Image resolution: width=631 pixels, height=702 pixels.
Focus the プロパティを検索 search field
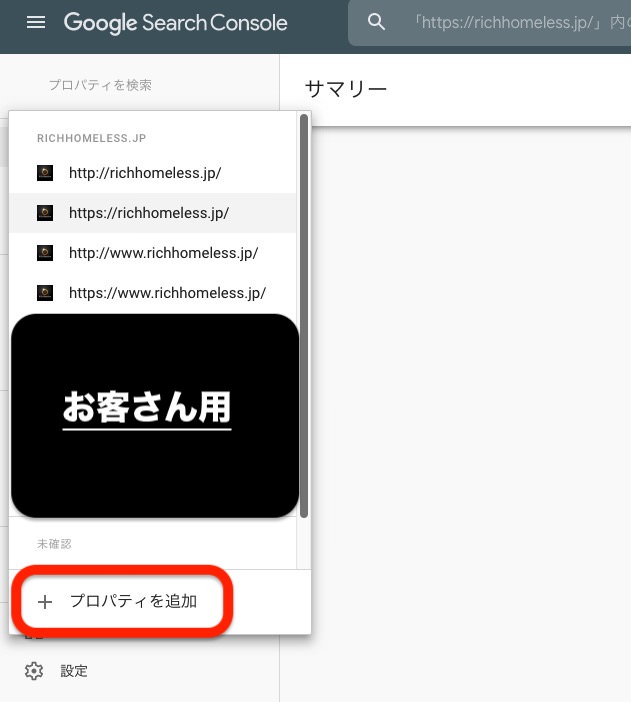100,86
